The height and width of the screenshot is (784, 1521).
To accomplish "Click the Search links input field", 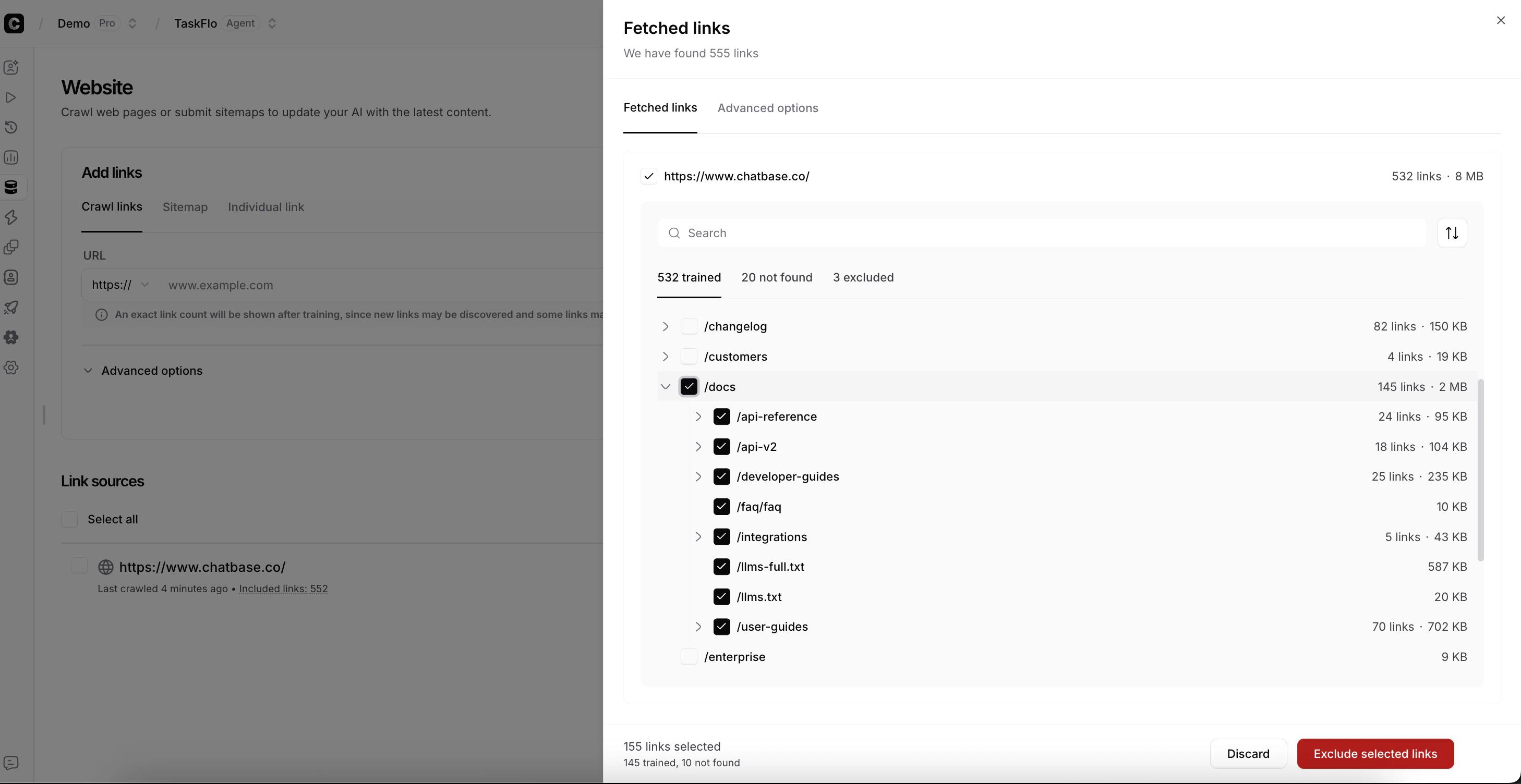I will [x=1042, y=233].
